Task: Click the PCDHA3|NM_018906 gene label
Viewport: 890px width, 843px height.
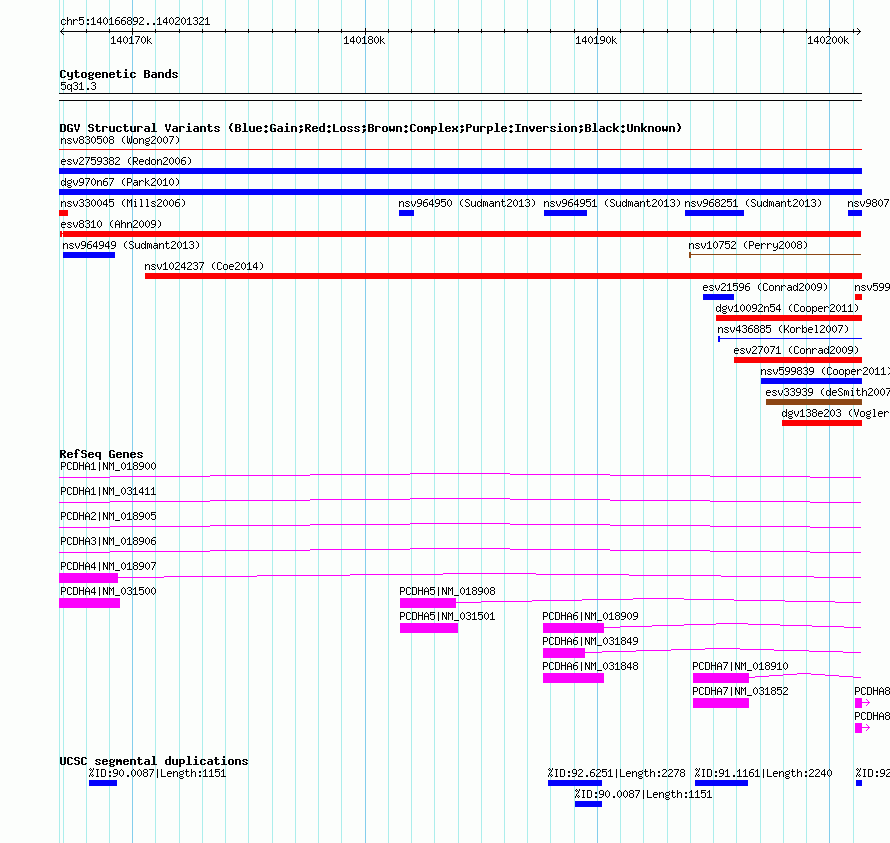Action: coord(108,541)
